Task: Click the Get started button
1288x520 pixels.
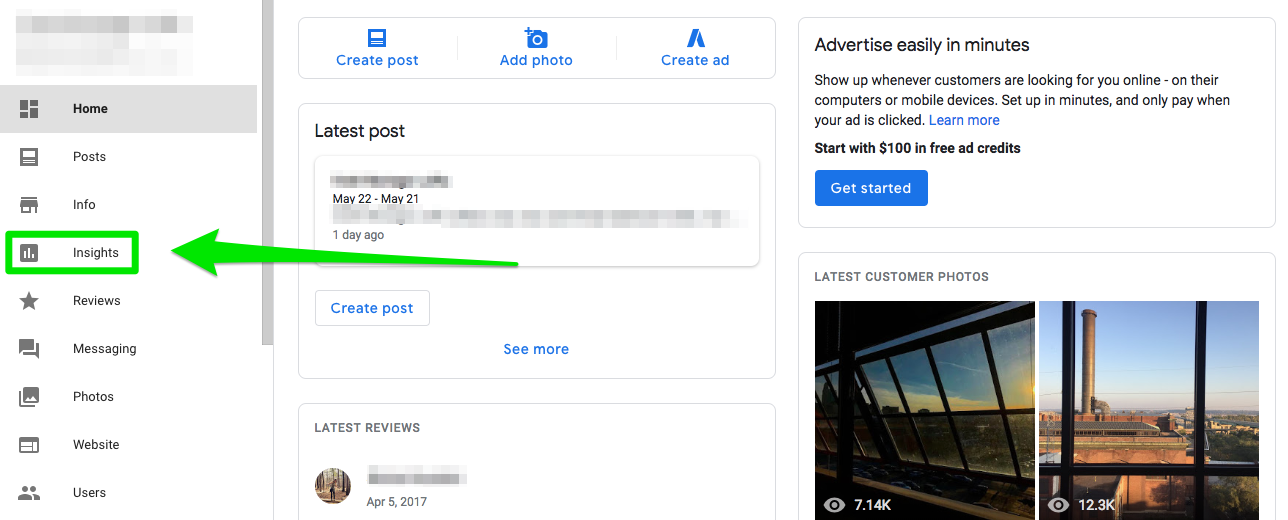Action: [x=871, y=188]
